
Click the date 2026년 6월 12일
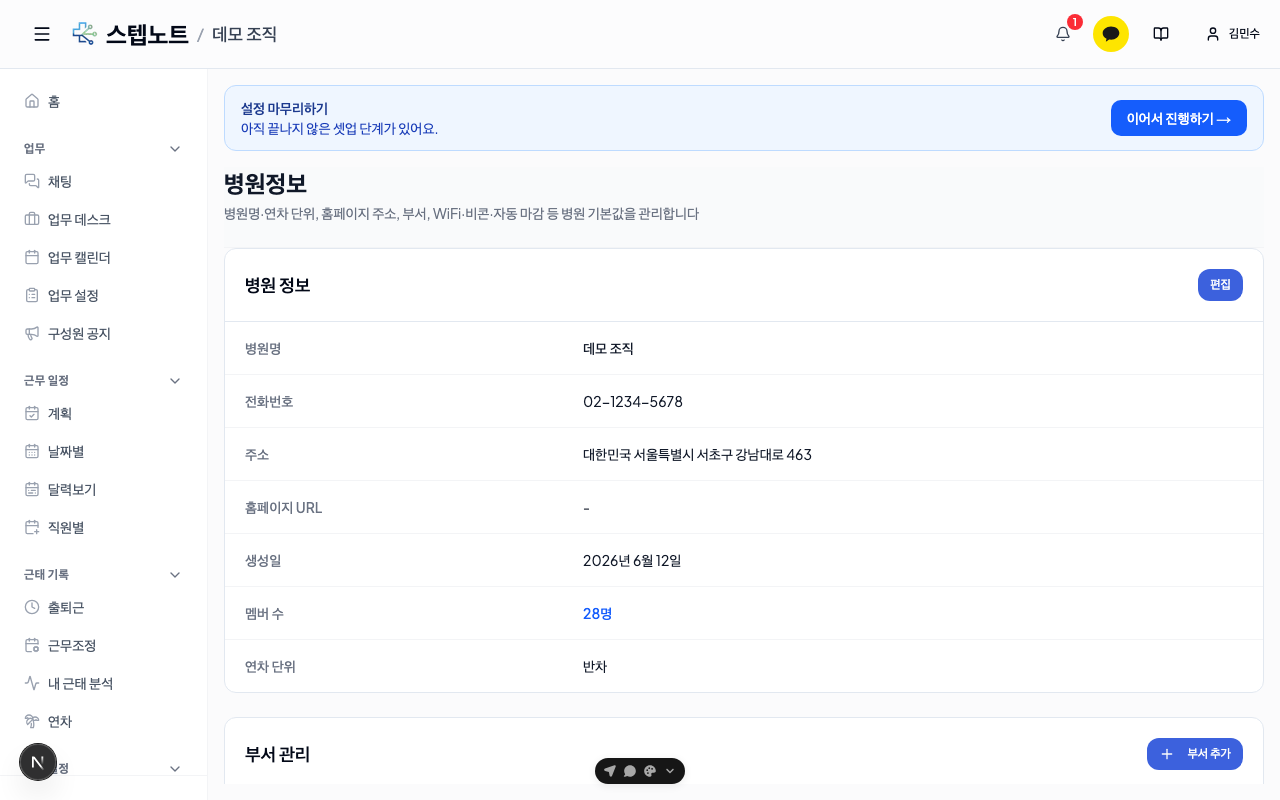click(632, 560)
